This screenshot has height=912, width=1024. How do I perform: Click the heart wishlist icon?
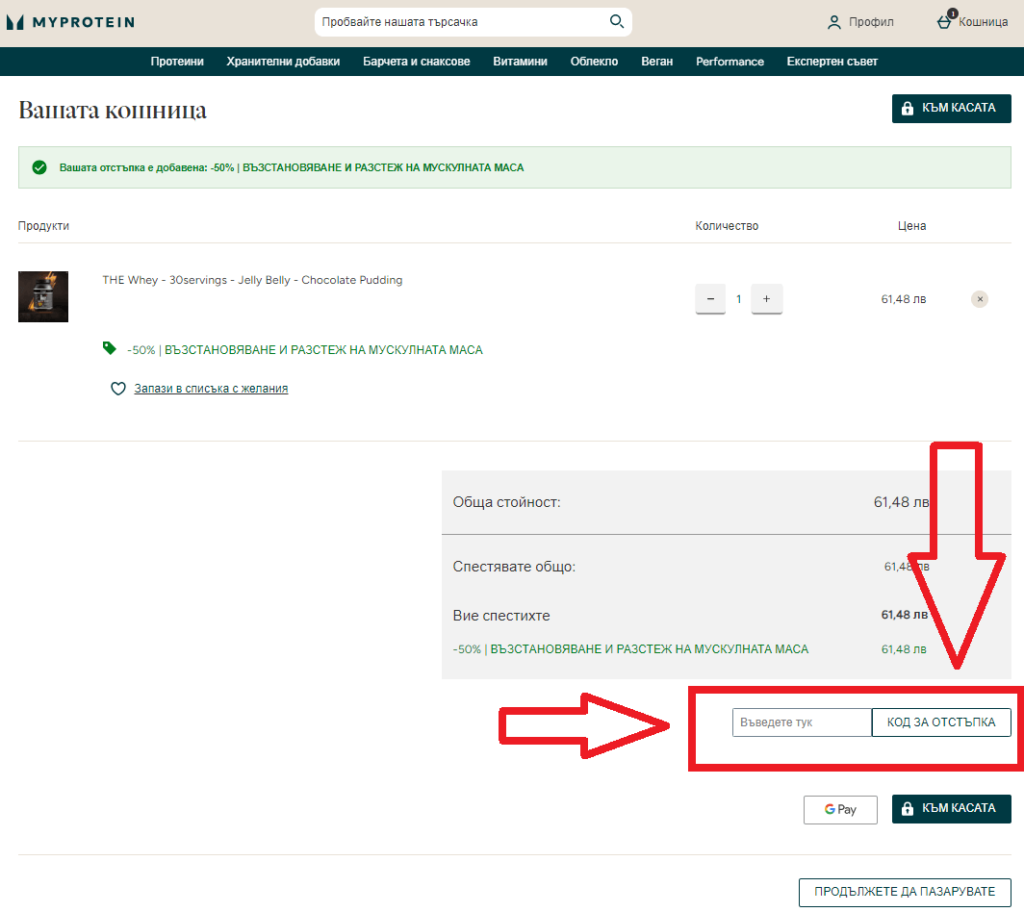pos(118,389)
